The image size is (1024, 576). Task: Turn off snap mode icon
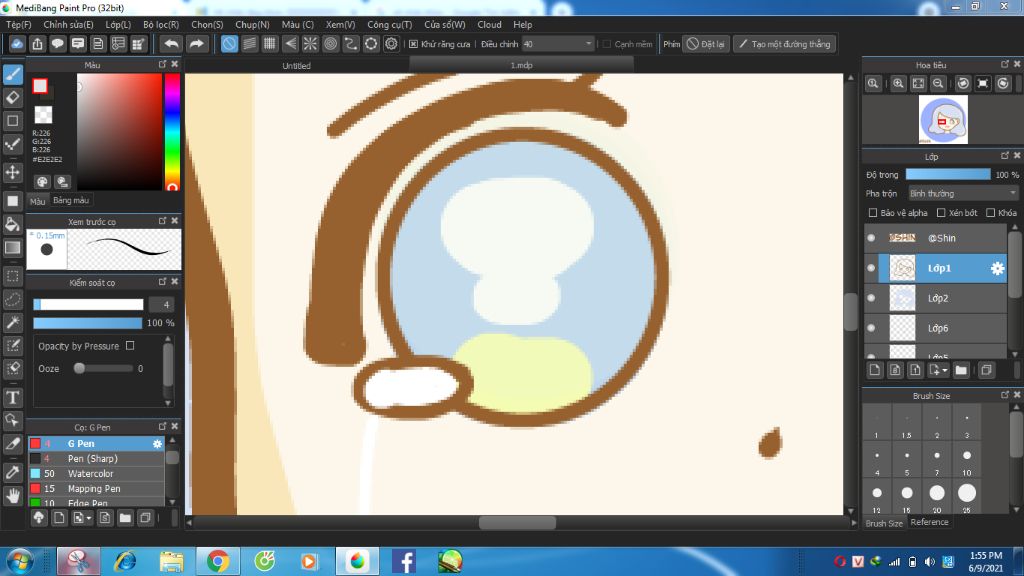point(229,44)
